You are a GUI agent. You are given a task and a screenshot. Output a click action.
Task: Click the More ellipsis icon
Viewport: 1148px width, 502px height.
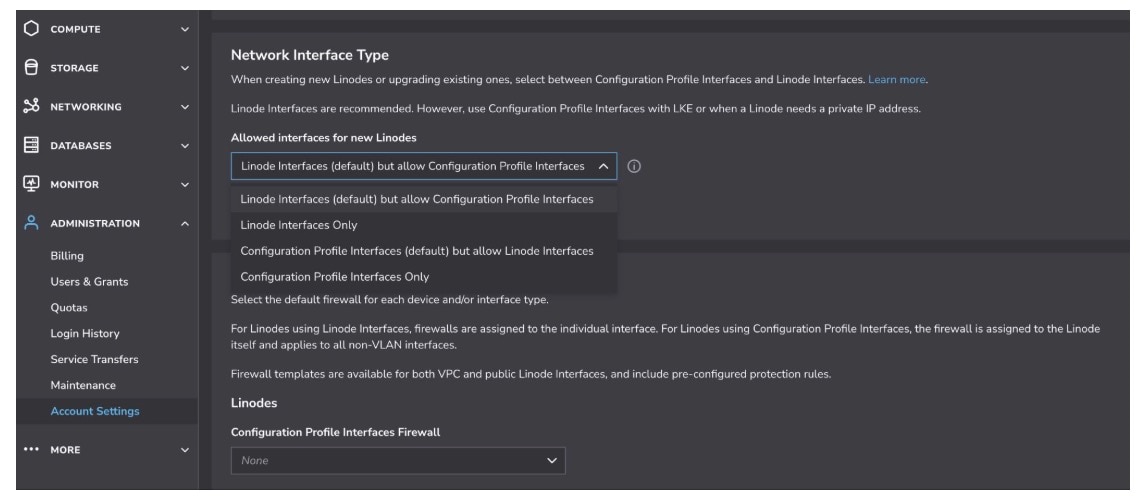click(31, 449)
